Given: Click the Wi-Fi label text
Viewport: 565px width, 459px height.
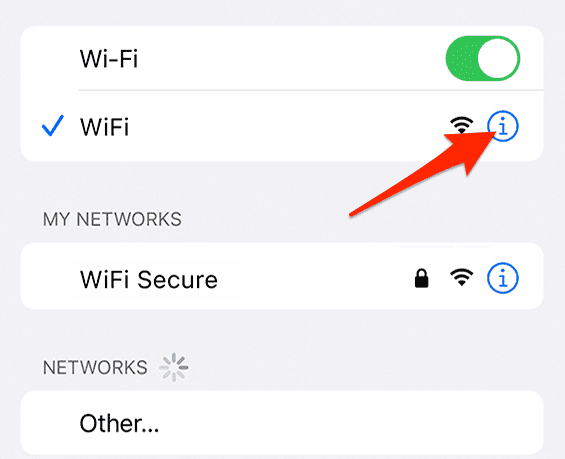Looking at the screenshot, I should coord(109,58).
